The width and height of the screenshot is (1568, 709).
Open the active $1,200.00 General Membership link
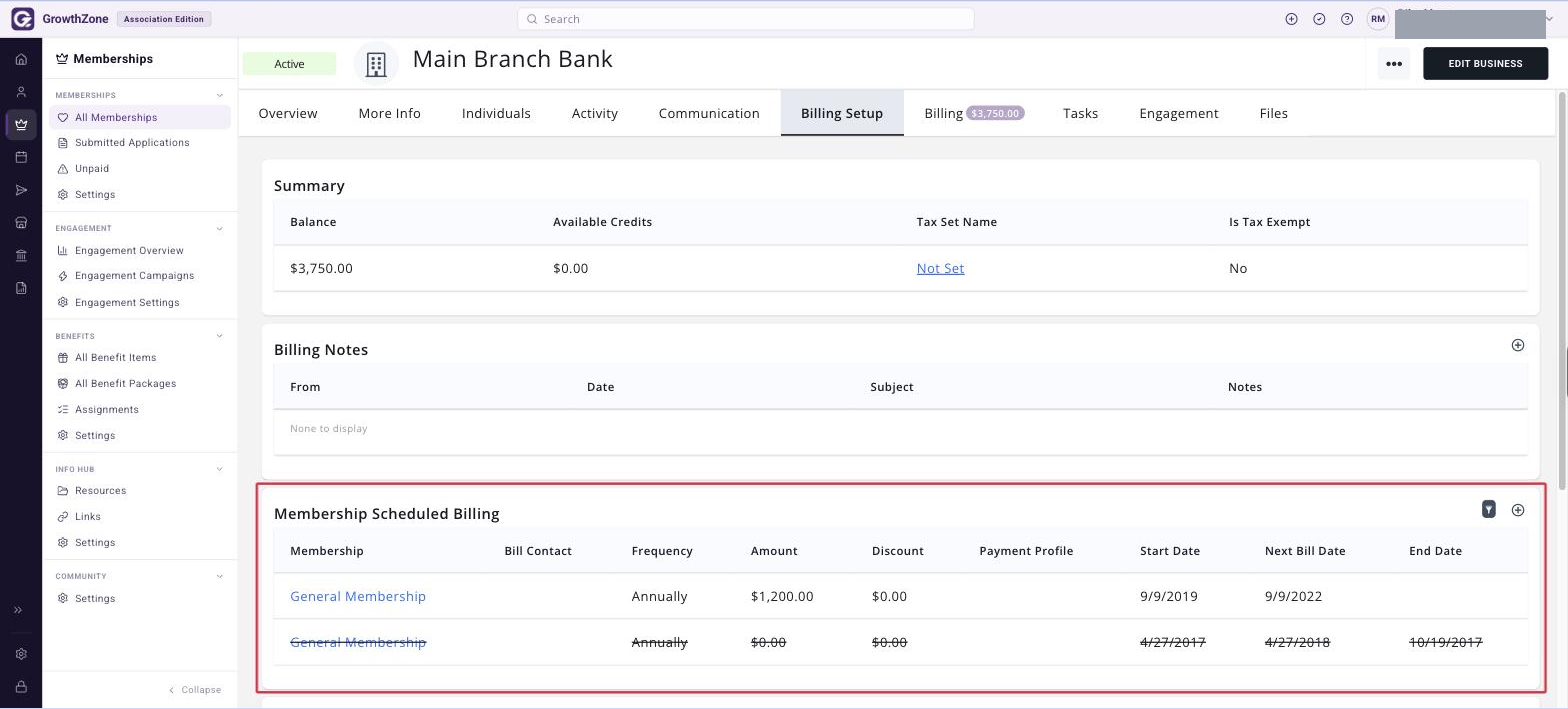[x=358, y=596]
